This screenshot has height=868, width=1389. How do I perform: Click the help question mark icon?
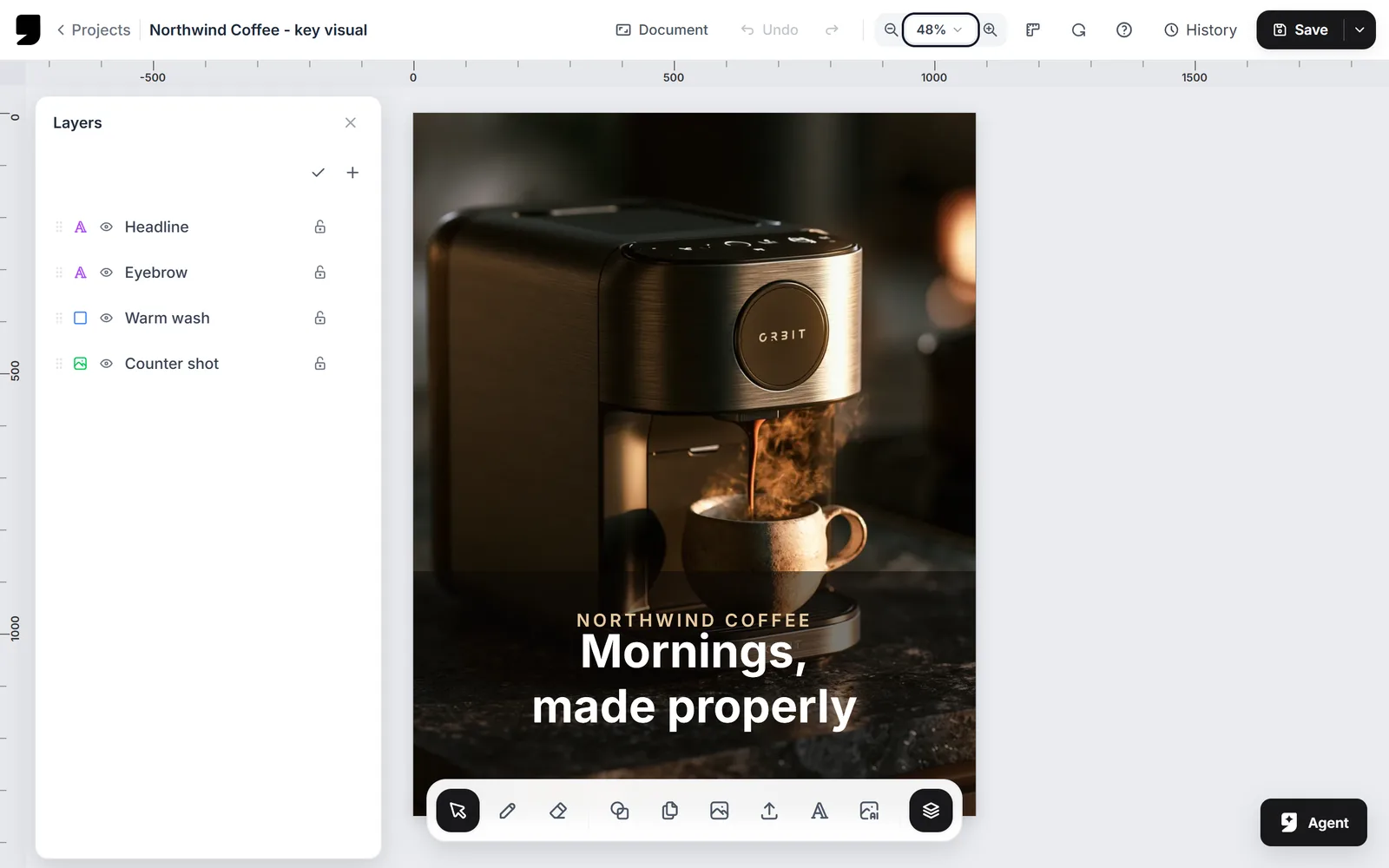pyautogui.click(x=1124, y=30)
